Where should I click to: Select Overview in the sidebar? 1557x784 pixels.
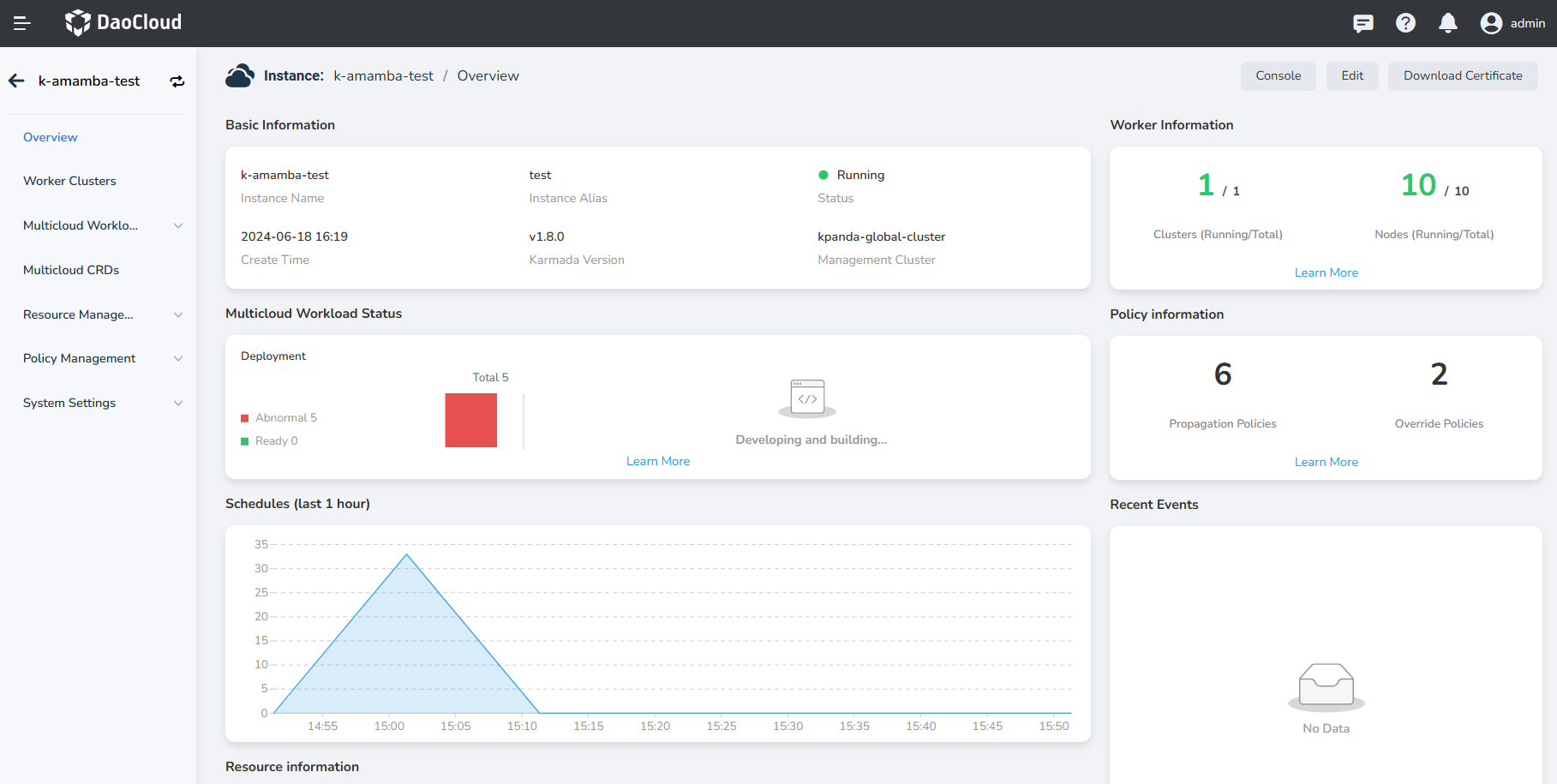pos(51,137)
